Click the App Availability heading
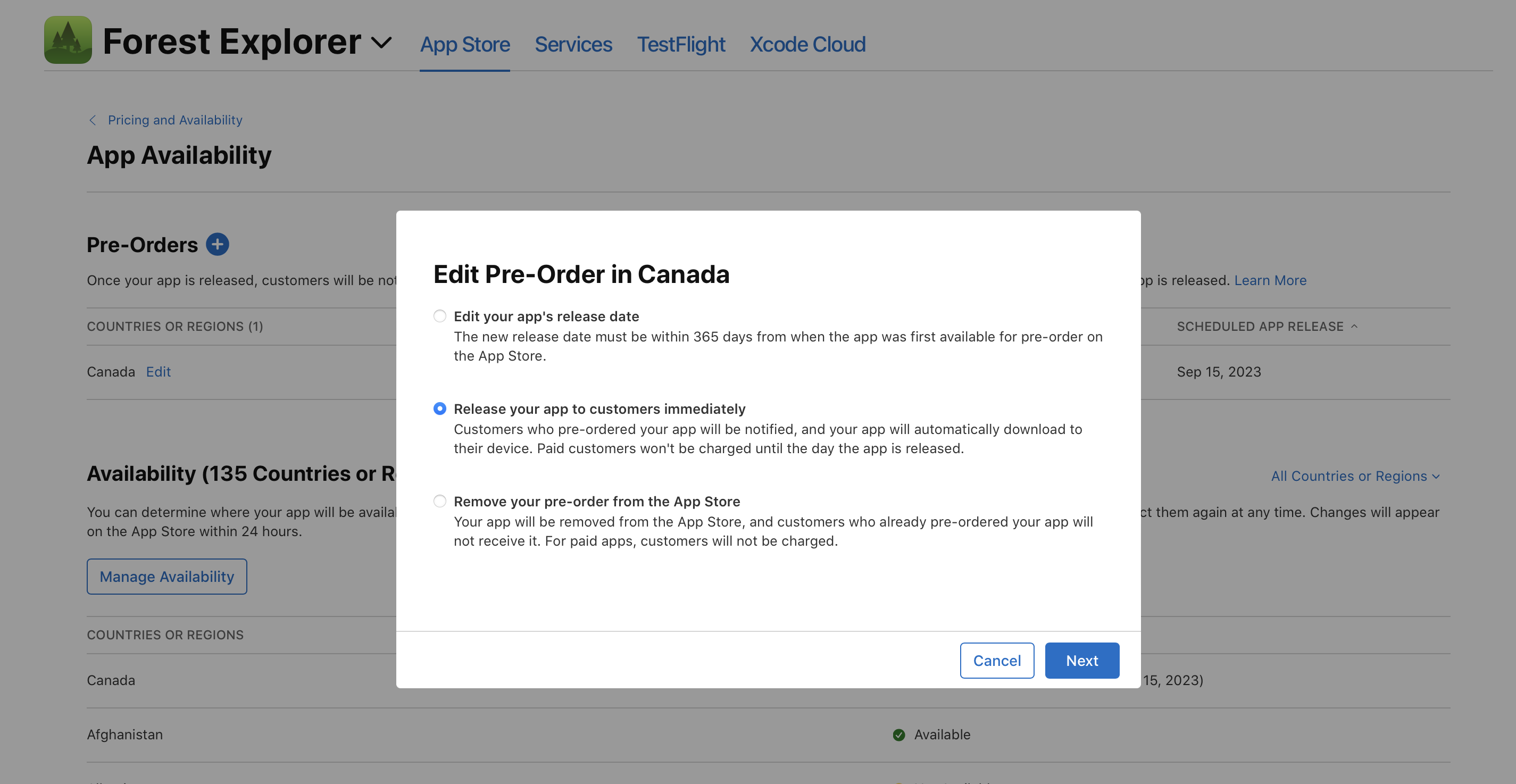The image size is (1516, 784). (179, 155)
